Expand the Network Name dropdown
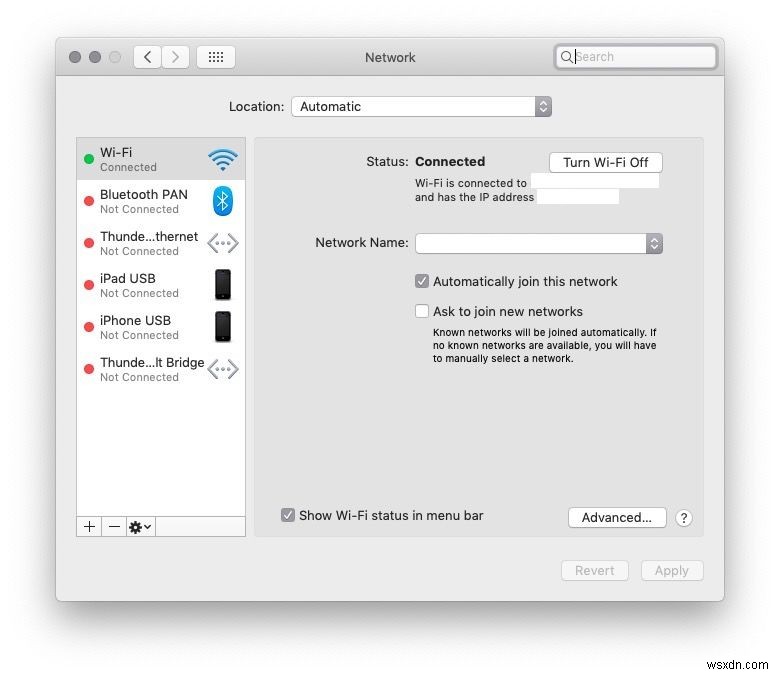This screenshot has width=780, height=675. (x=539, y=243)
